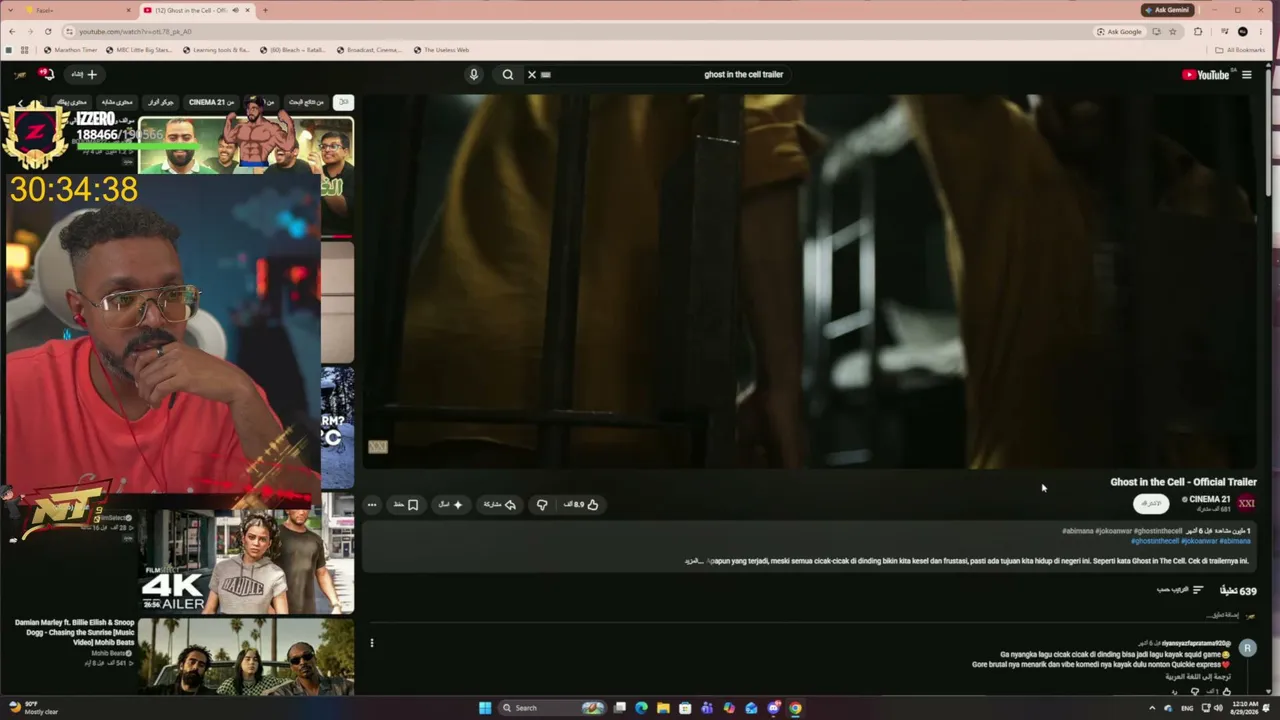Open the Windows Start menu
This screenshot has width=1280, height=720.
485,708
